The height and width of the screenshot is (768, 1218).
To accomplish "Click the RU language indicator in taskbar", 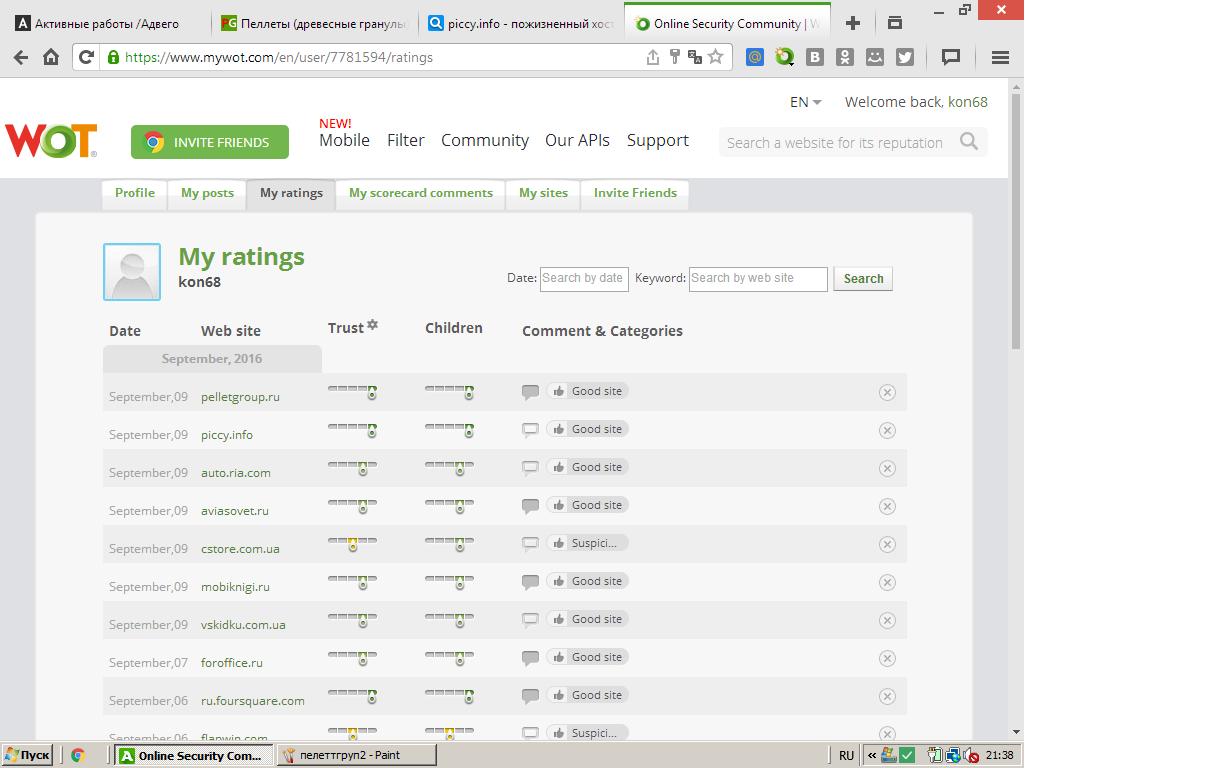I will 846,755.
